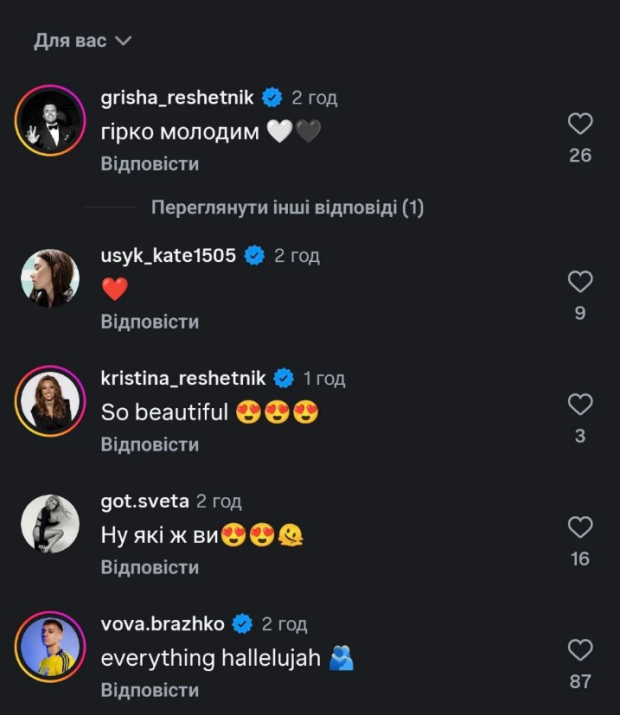The width and height of the screenshot is (620, 715).
Task: Open grisha_reshetnik's profile picture
Action: [x=50, y=120]
